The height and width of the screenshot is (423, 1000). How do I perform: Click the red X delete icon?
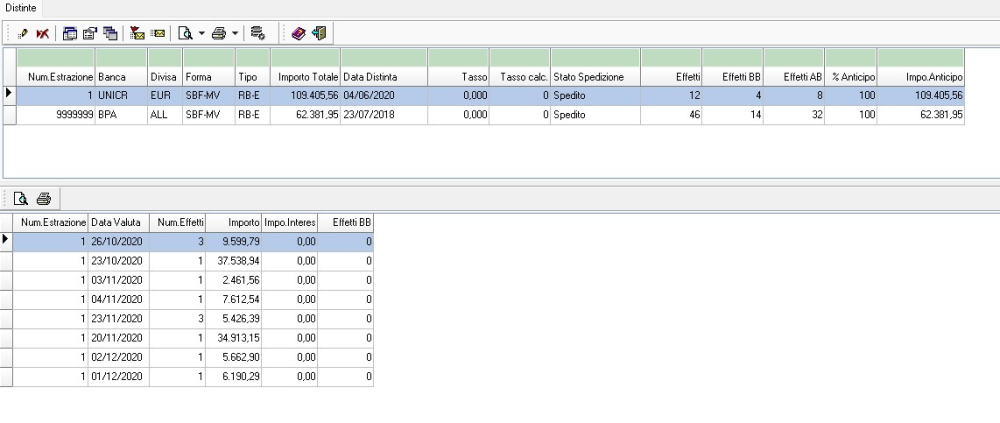41,33
